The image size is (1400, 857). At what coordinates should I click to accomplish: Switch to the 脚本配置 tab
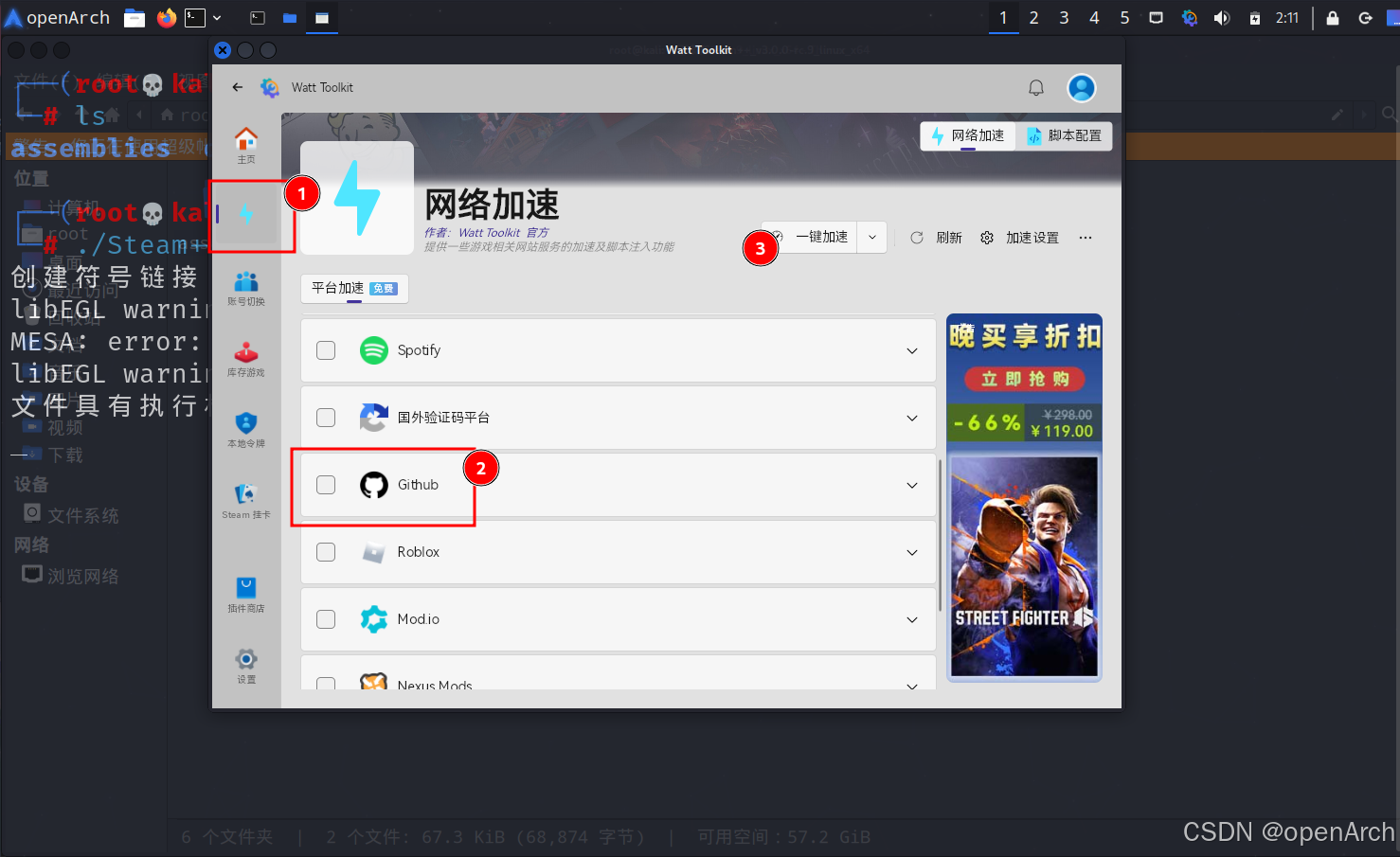coord(1065,136)
